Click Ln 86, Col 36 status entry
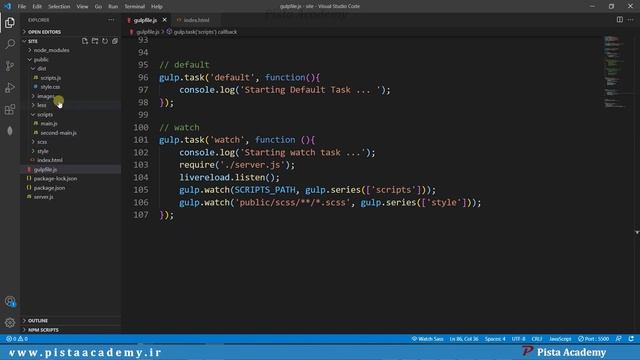Viewport: 640px width, 360px height. pos(464,339)
